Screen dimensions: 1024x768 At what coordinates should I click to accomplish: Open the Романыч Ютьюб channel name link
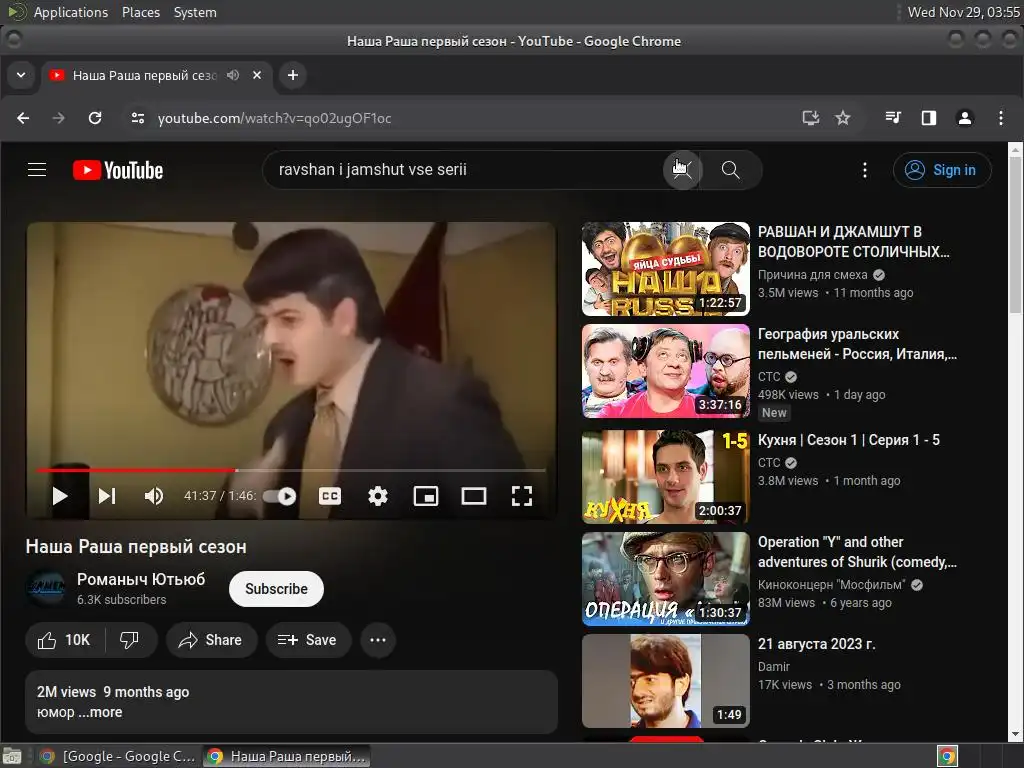point(141,579)
